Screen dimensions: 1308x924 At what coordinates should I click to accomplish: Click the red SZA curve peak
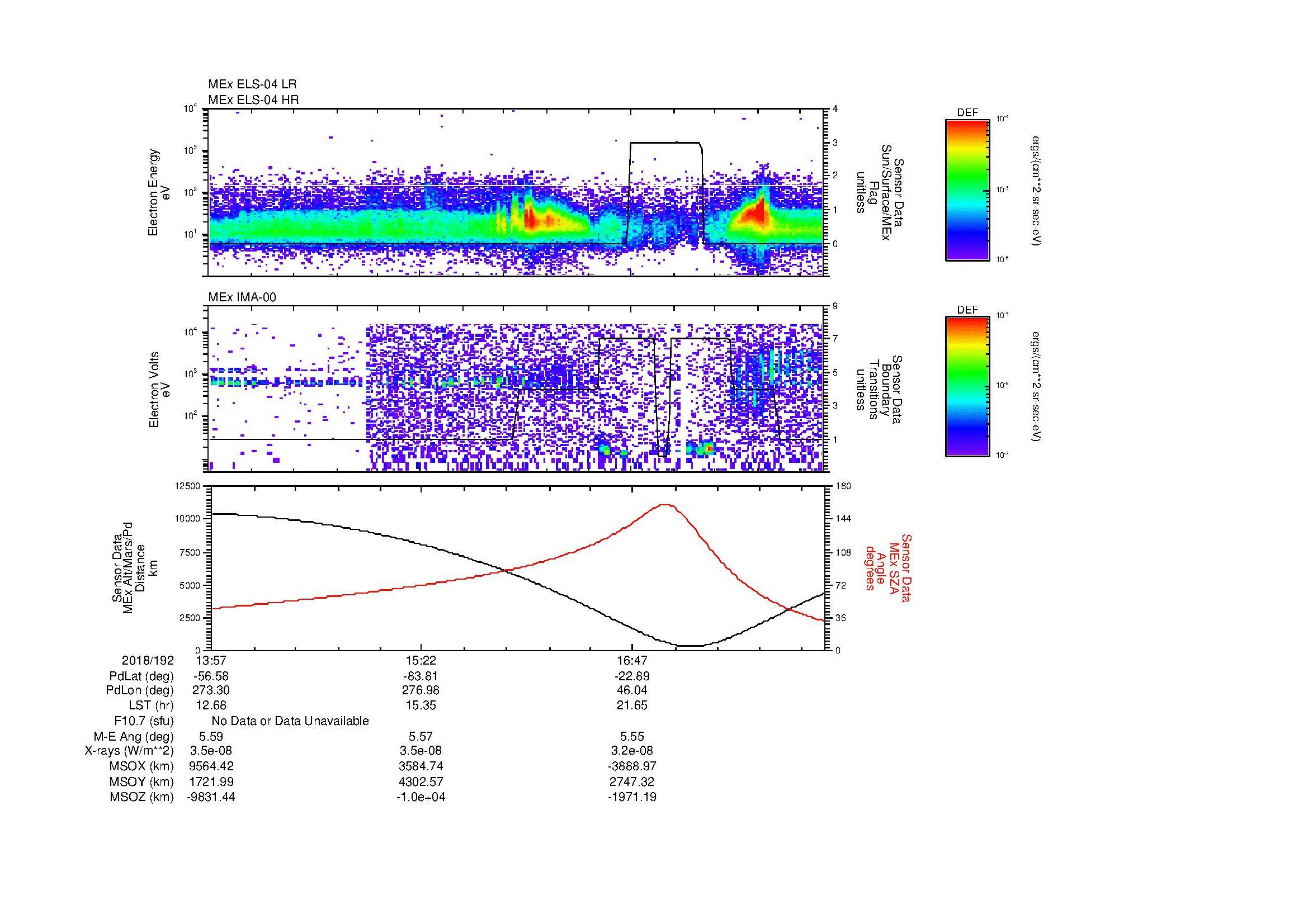coord(664,504)
